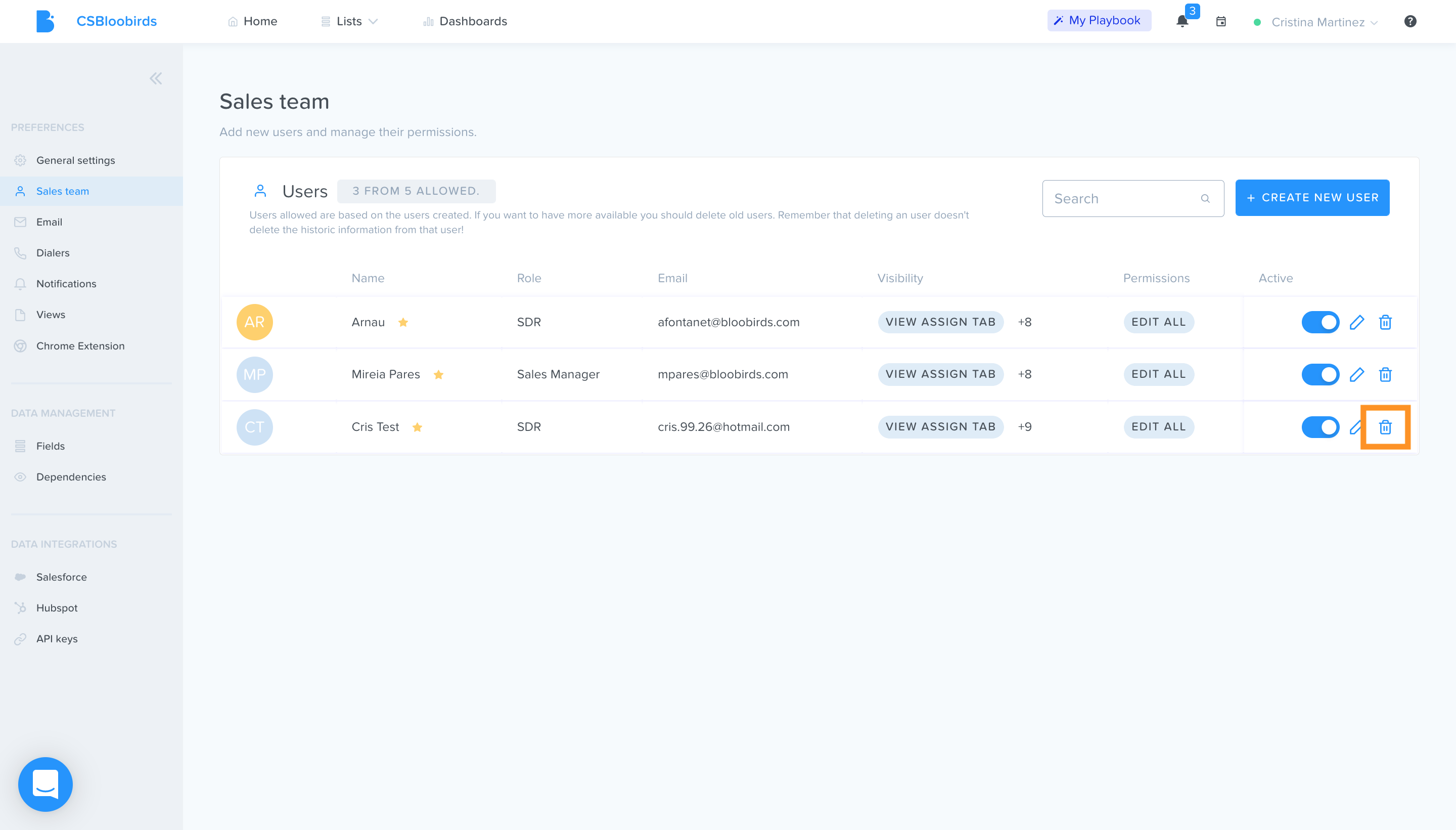Click the Bloobirds logo icon
The height and width of the screenshot is (830, 1456).
point(45,22)
